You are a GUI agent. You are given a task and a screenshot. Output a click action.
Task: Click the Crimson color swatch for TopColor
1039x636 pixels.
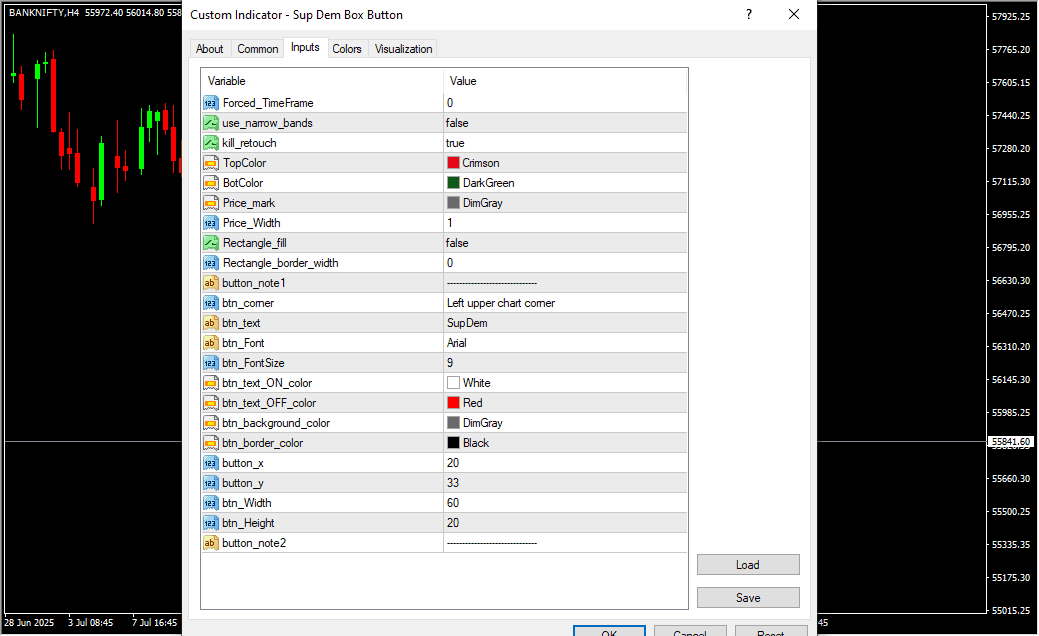pos(453,163)
